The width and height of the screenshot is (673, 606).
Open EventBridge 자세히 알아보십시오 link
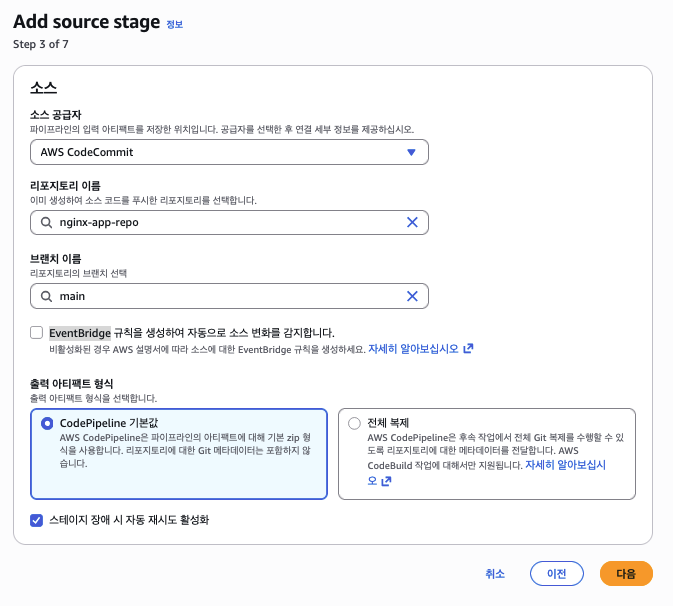click(x=413, y=349)
